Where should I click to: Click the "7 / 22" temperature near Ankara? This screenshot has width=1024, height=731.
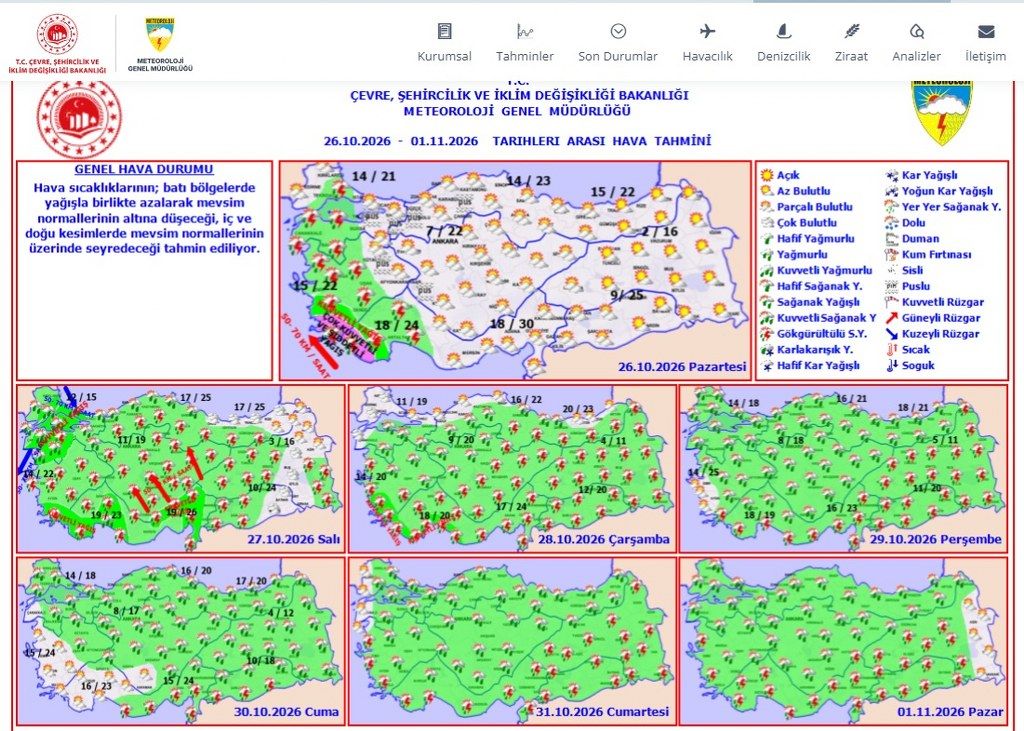tap(444, 231)
